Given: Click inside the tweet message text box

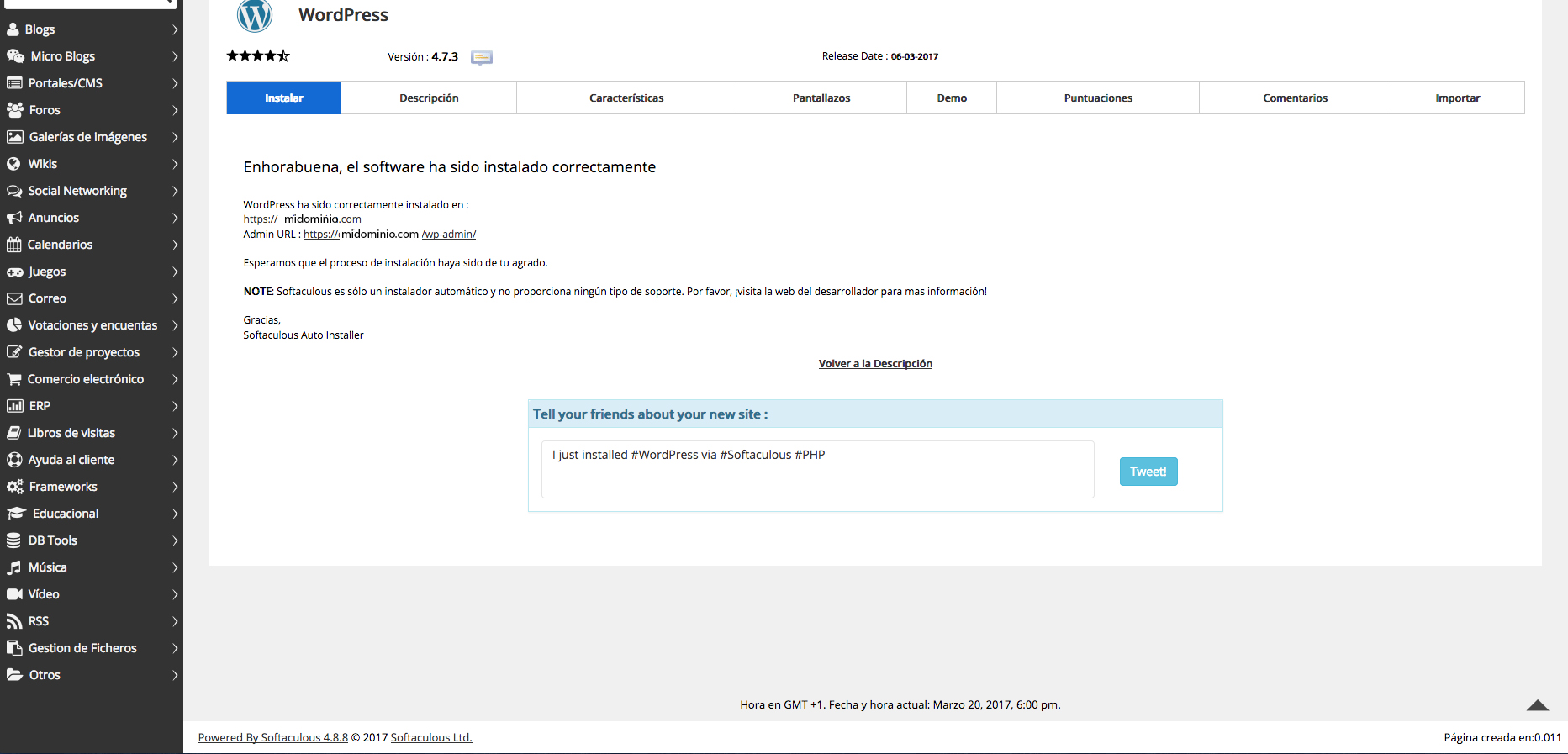Looking at the screenshot, I should coord(818,469).
